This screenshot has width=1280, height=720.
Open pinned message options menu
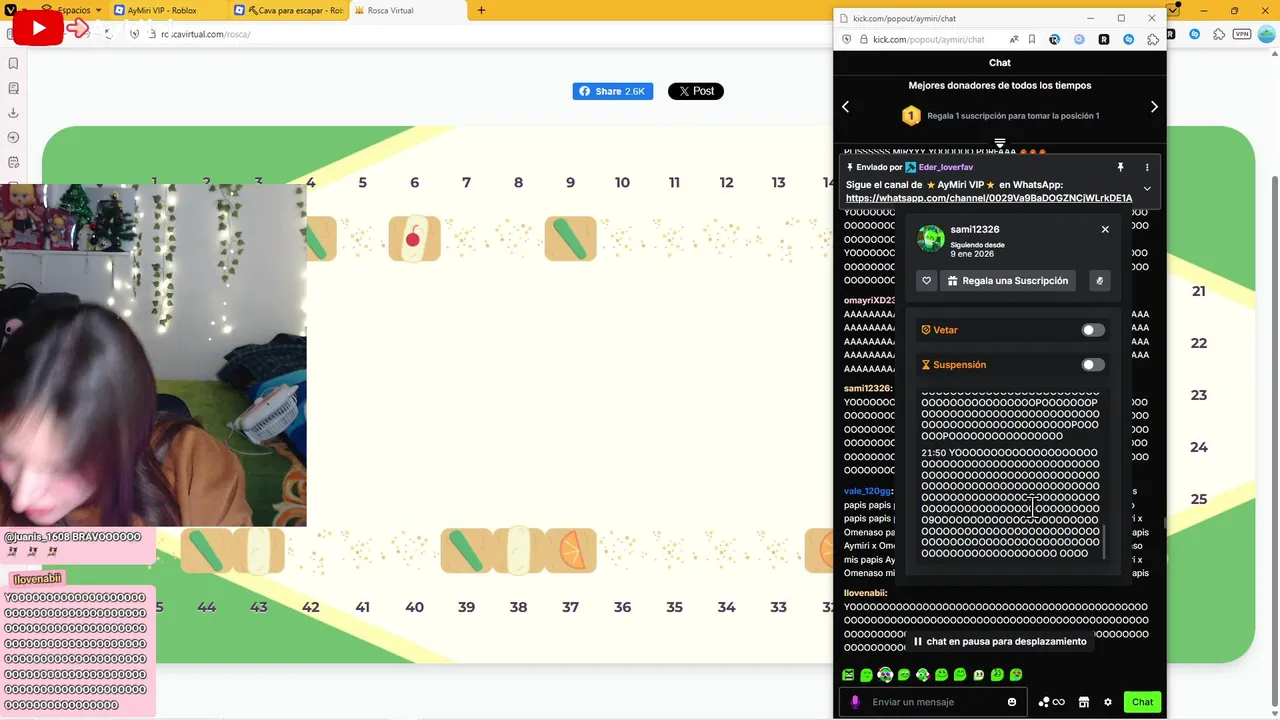pyautogui.click(x=1147, y=167)
